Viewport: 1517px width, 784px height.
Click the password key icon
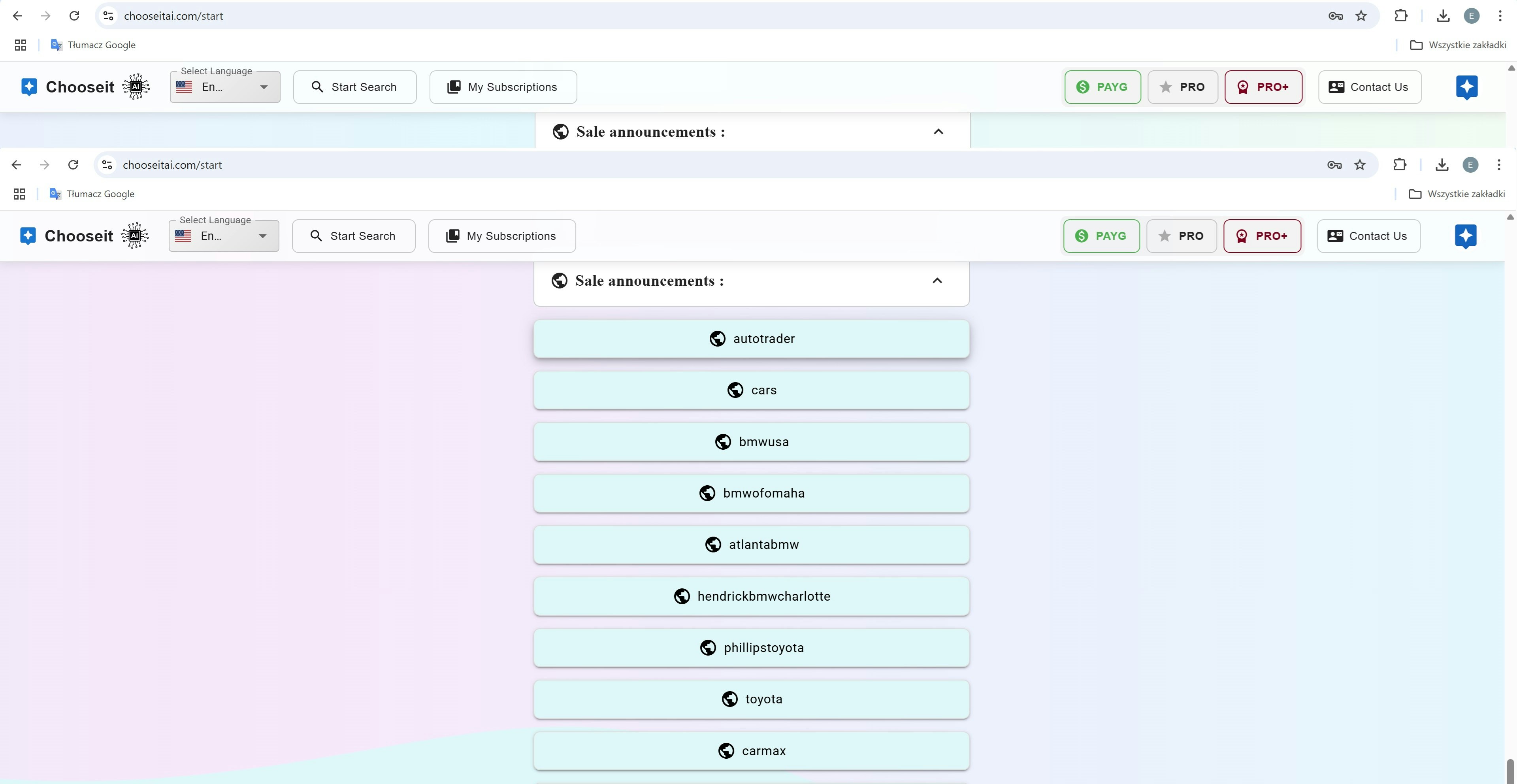(1334, 165)
